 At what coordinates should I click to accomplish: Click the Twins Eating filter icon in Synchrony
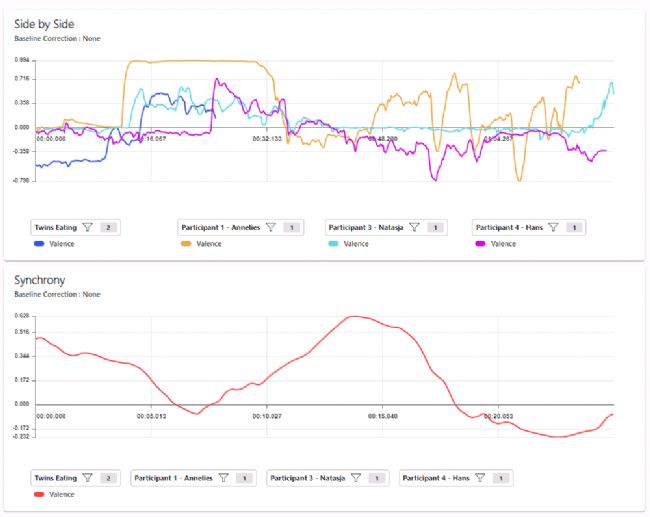coord(88,478)
